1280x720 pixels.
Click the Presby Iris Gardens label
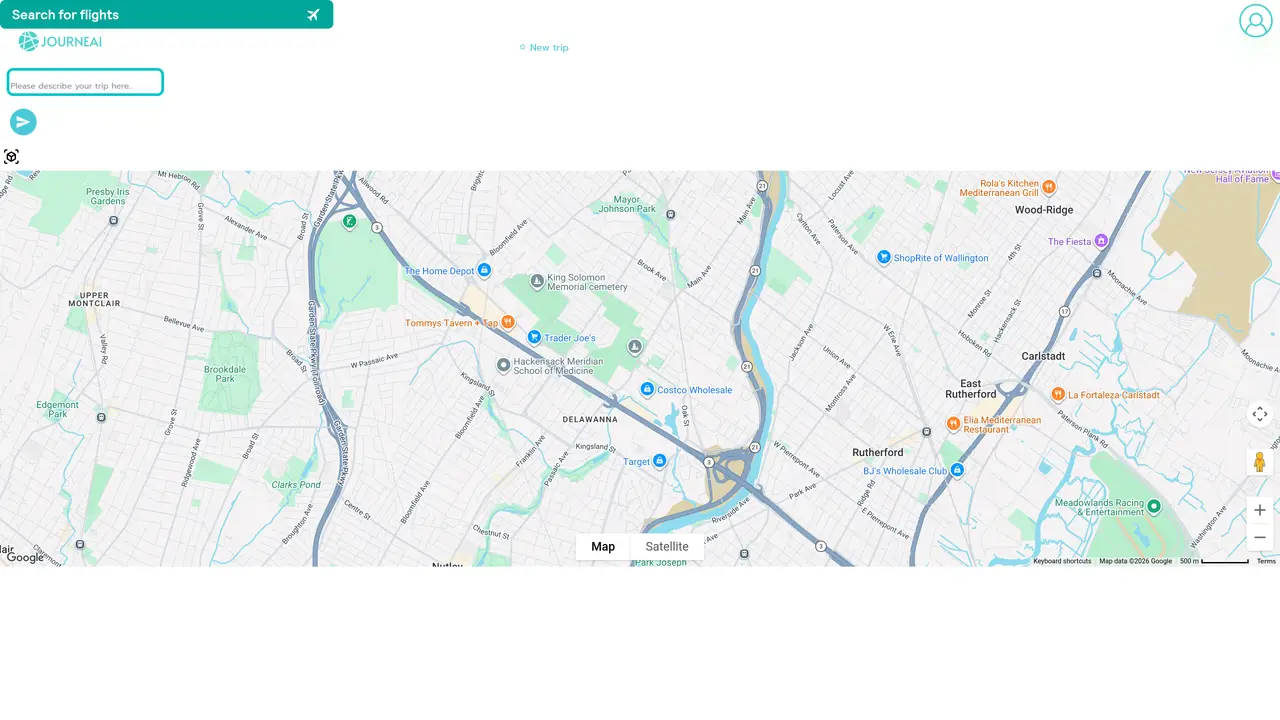pos(108,196)
